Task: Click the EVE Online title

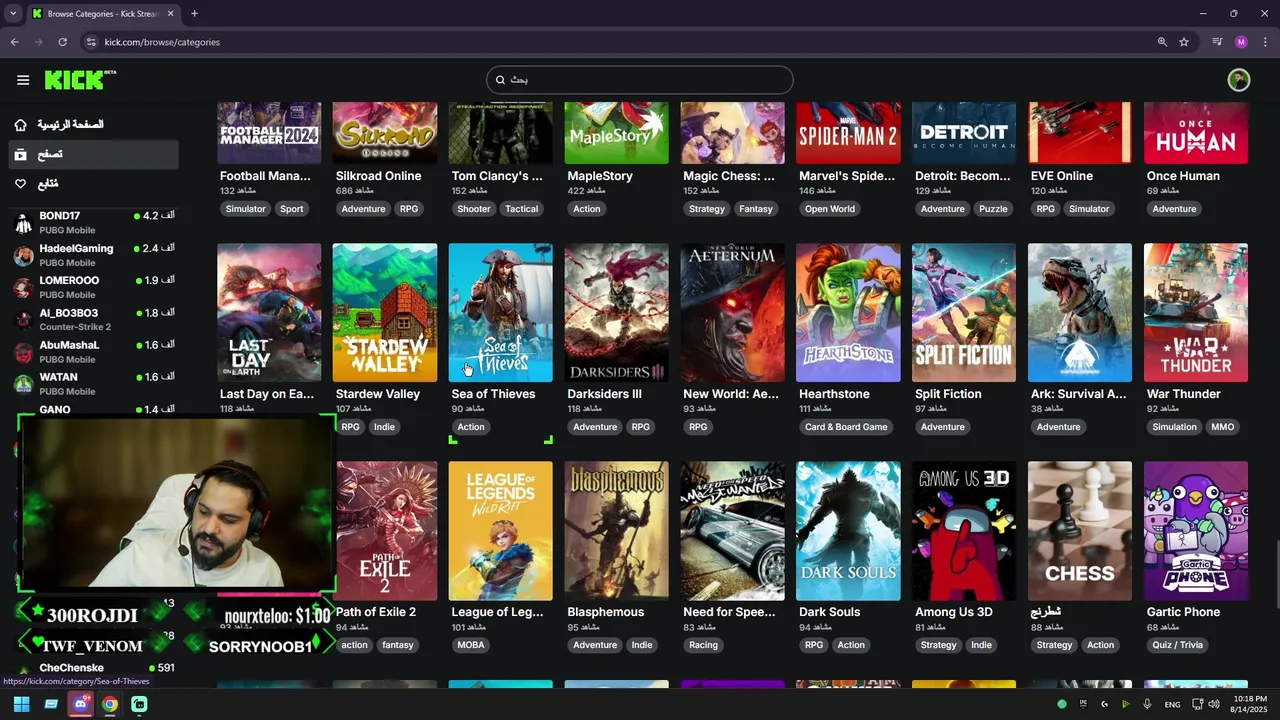Action: 1062,176
